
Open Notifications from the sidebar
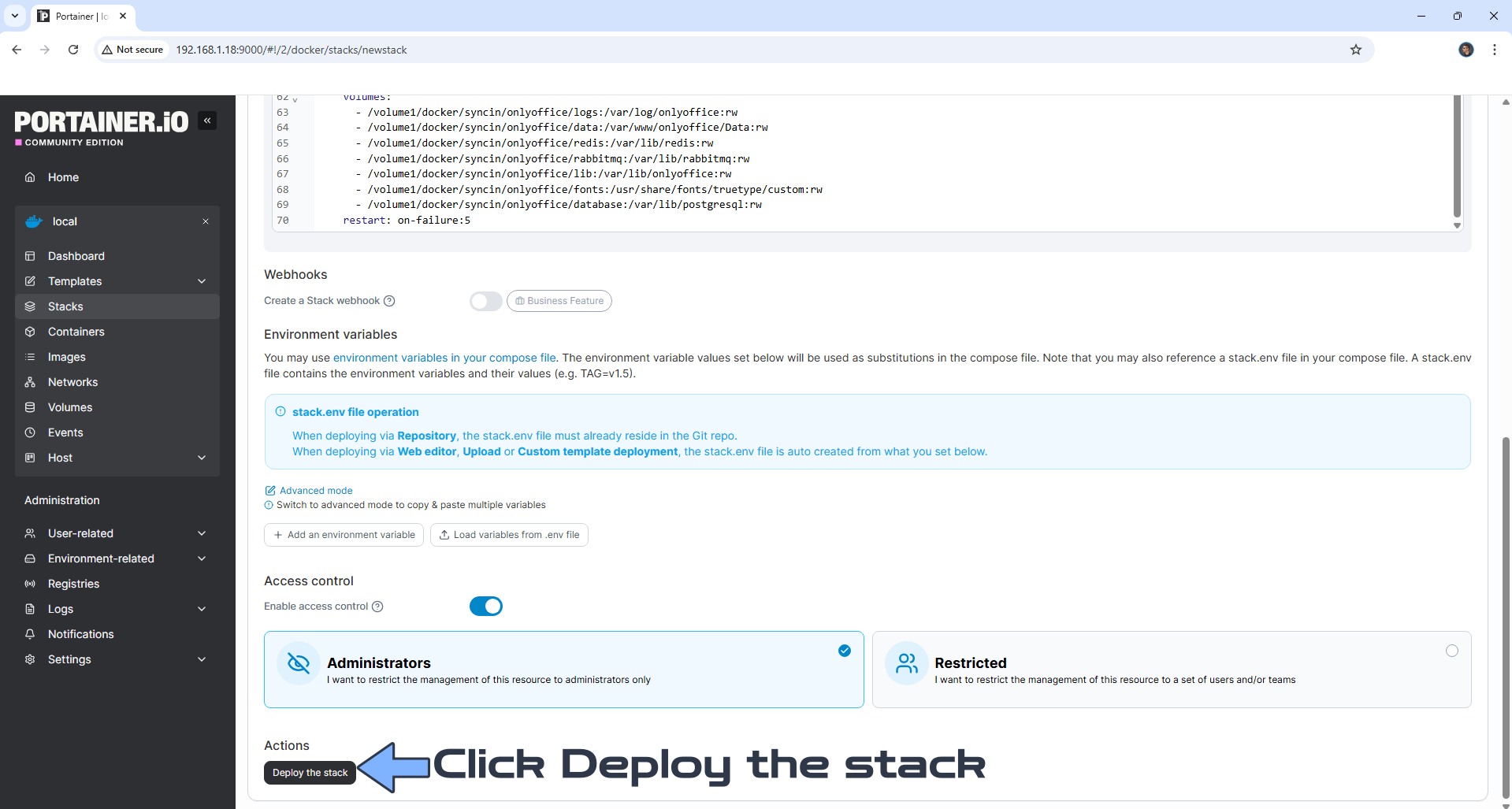pyautogui.click(x=80, y=633)
